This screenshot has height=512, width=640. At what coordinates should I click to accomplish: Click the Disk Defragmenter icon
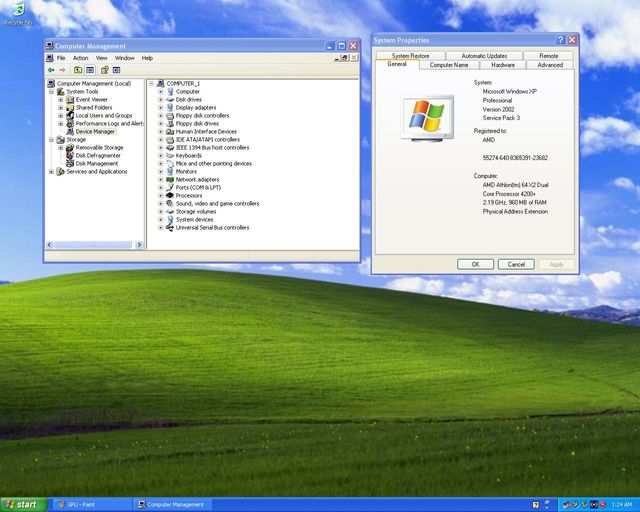point(70,156)
